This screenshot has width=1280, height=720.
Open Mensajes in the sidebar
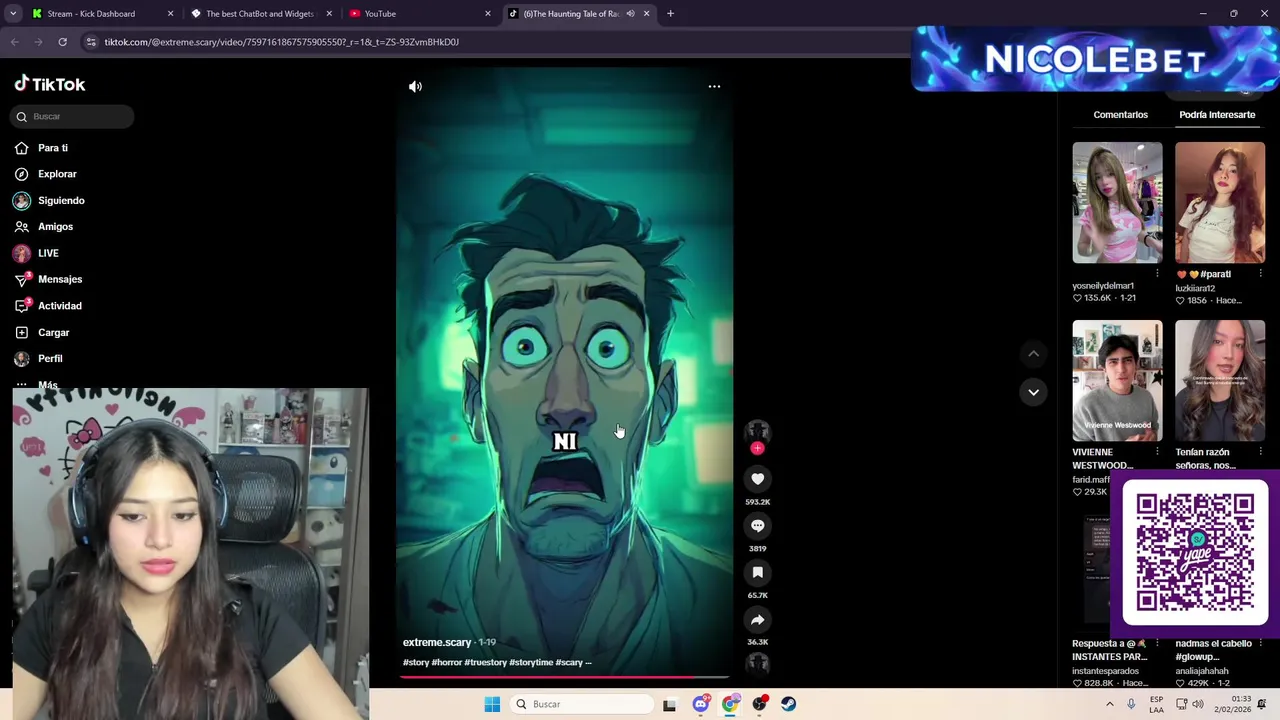60,279
